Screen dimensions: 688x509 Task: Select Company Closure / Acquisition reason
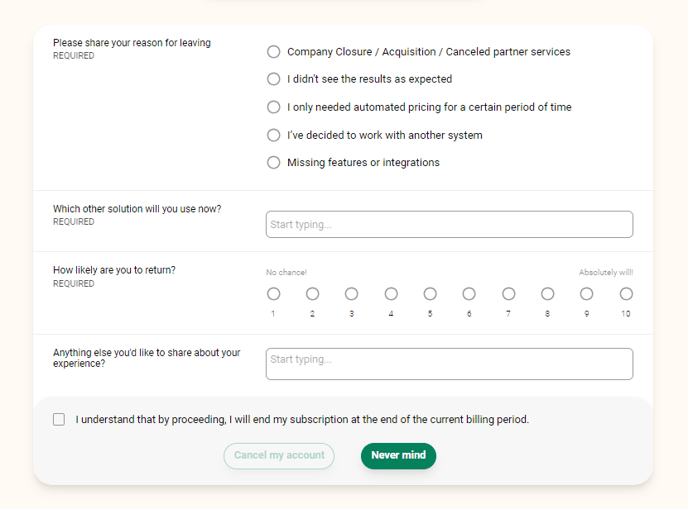pos(274,52)
